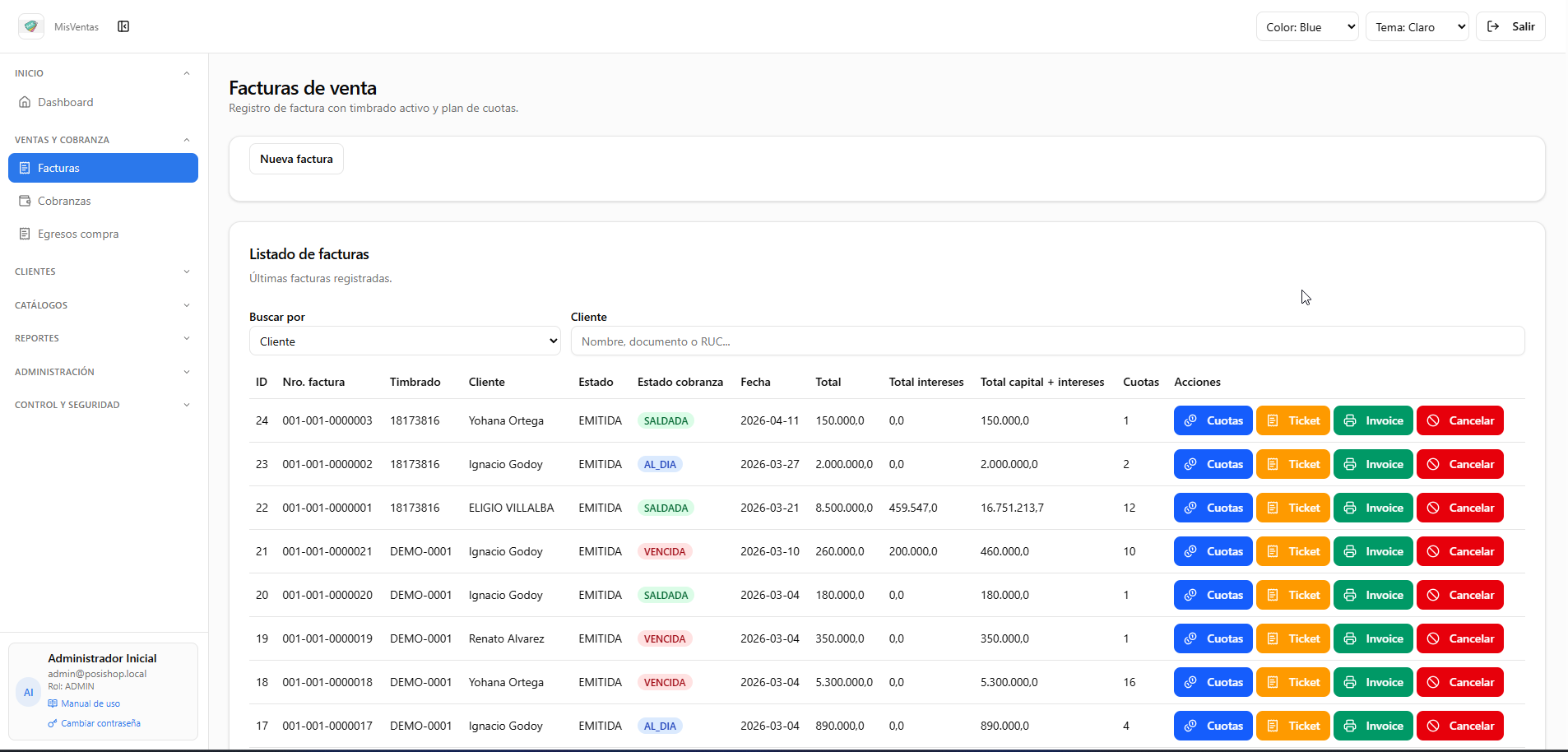Click the Dashboard home icon
Image resolution: width=1568 pixels, height=752 pixels.
tap(25, 102)
